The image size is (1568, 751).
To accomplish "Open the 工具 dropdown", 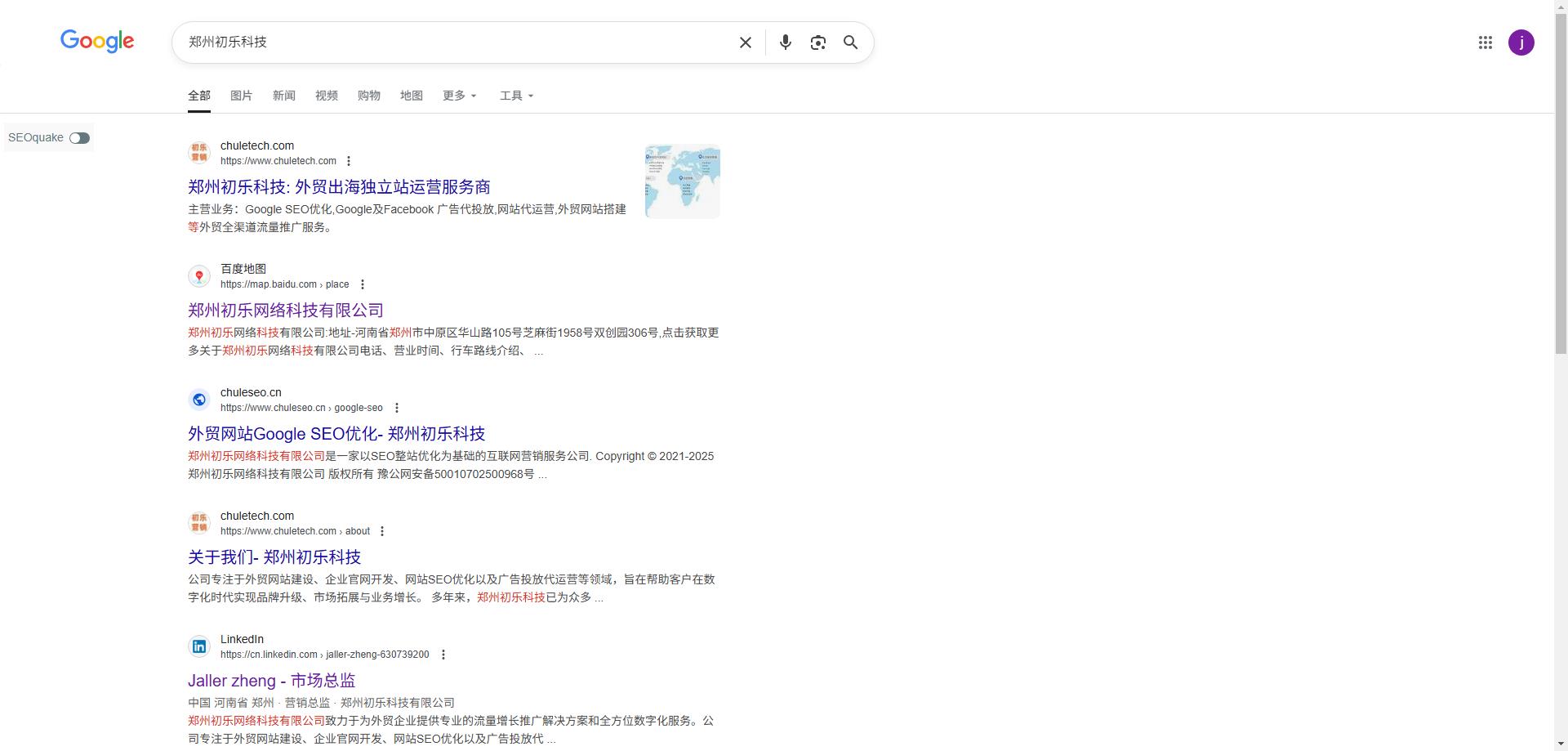I will (516, 96).
